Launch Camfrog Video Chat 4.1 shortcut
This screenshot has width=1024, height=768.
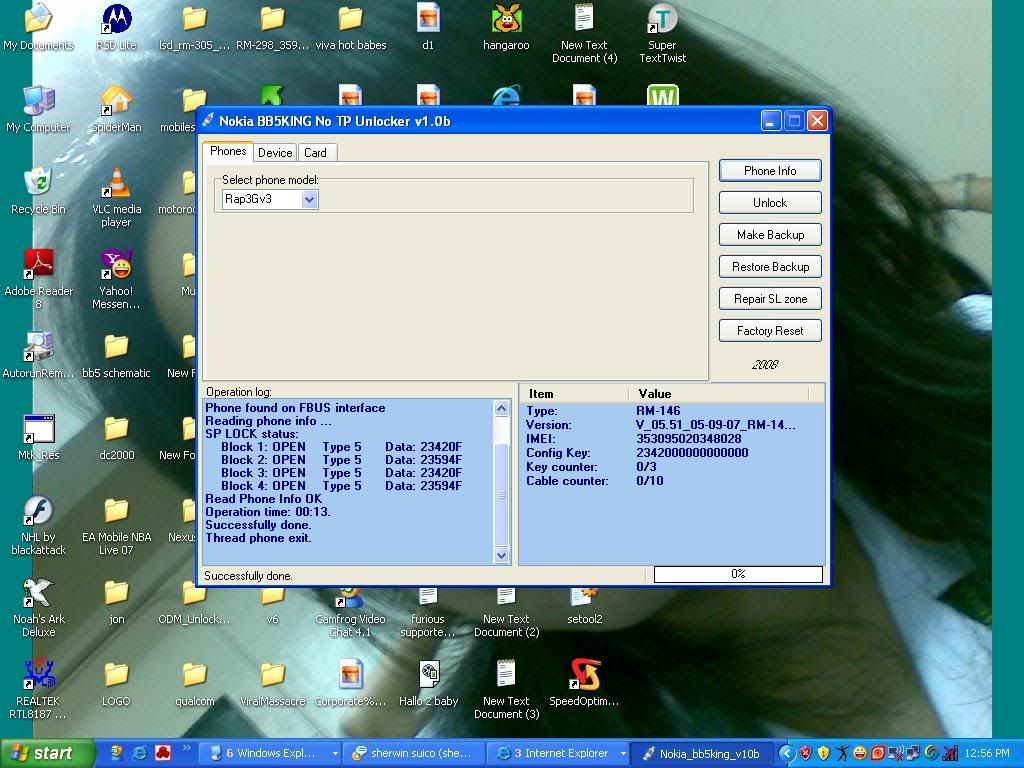point(351,613)
